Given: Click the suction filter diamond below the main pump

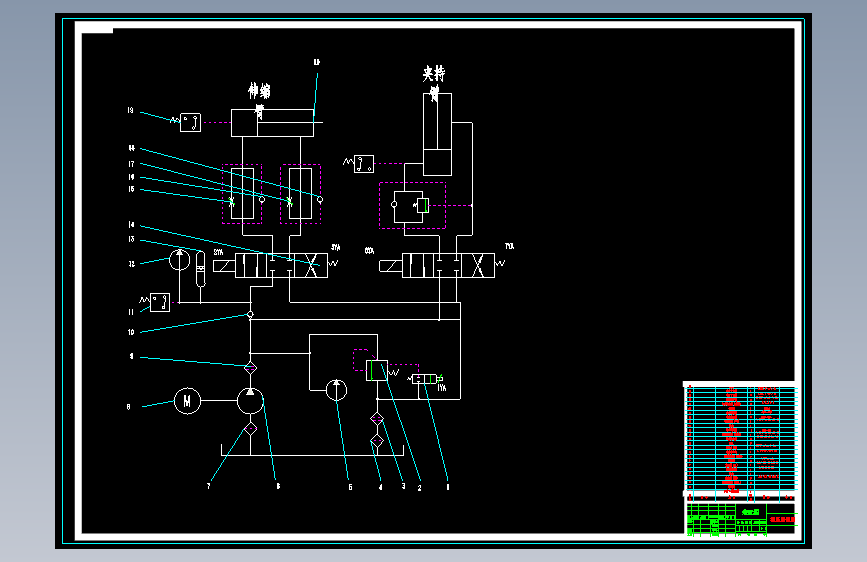Looking at the screenshot, I should tap(250, 429).
